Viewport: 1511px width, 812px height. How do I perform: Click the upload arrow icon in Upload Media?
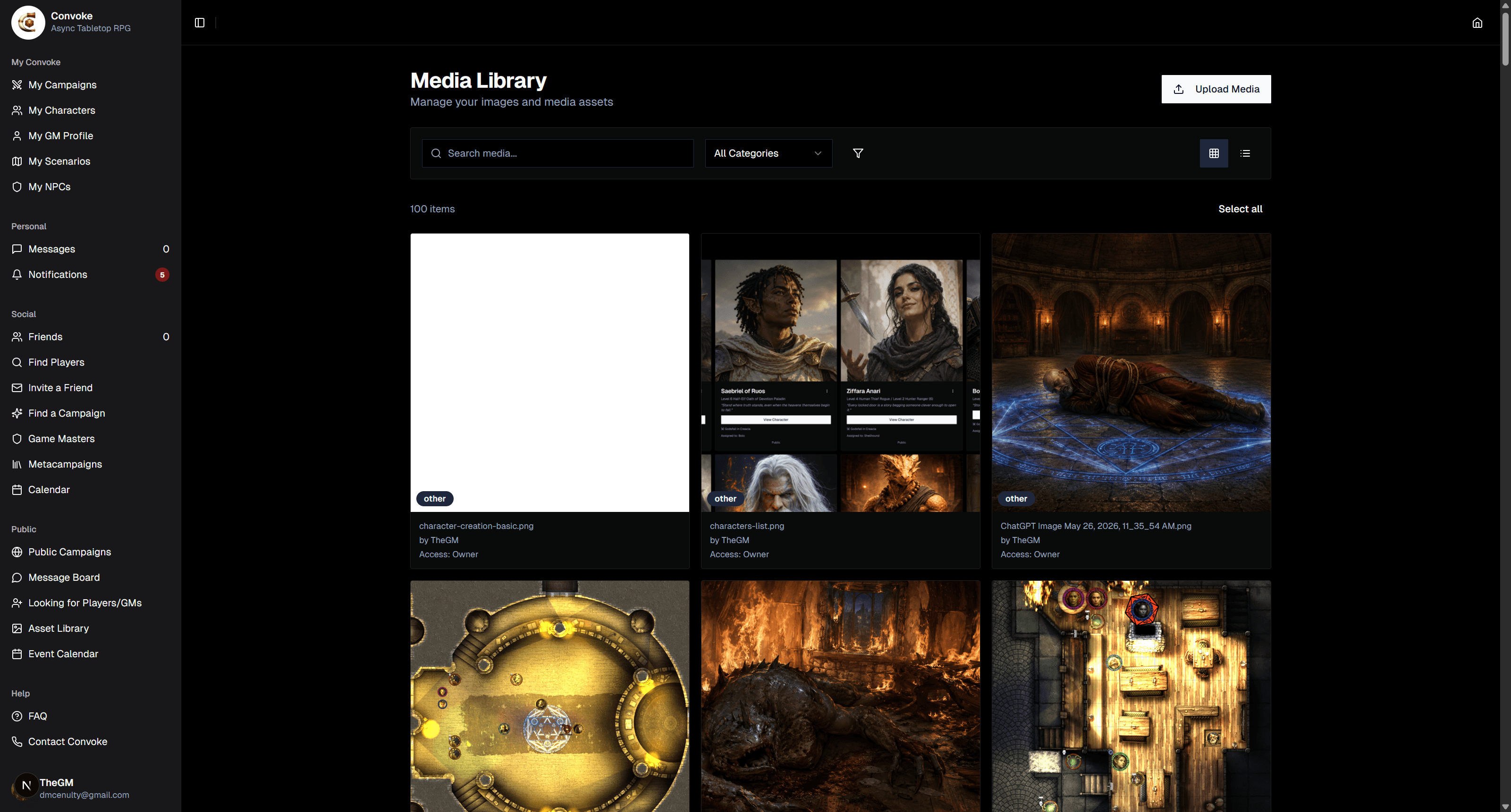pyautogui.click(x=1178, y=89)
